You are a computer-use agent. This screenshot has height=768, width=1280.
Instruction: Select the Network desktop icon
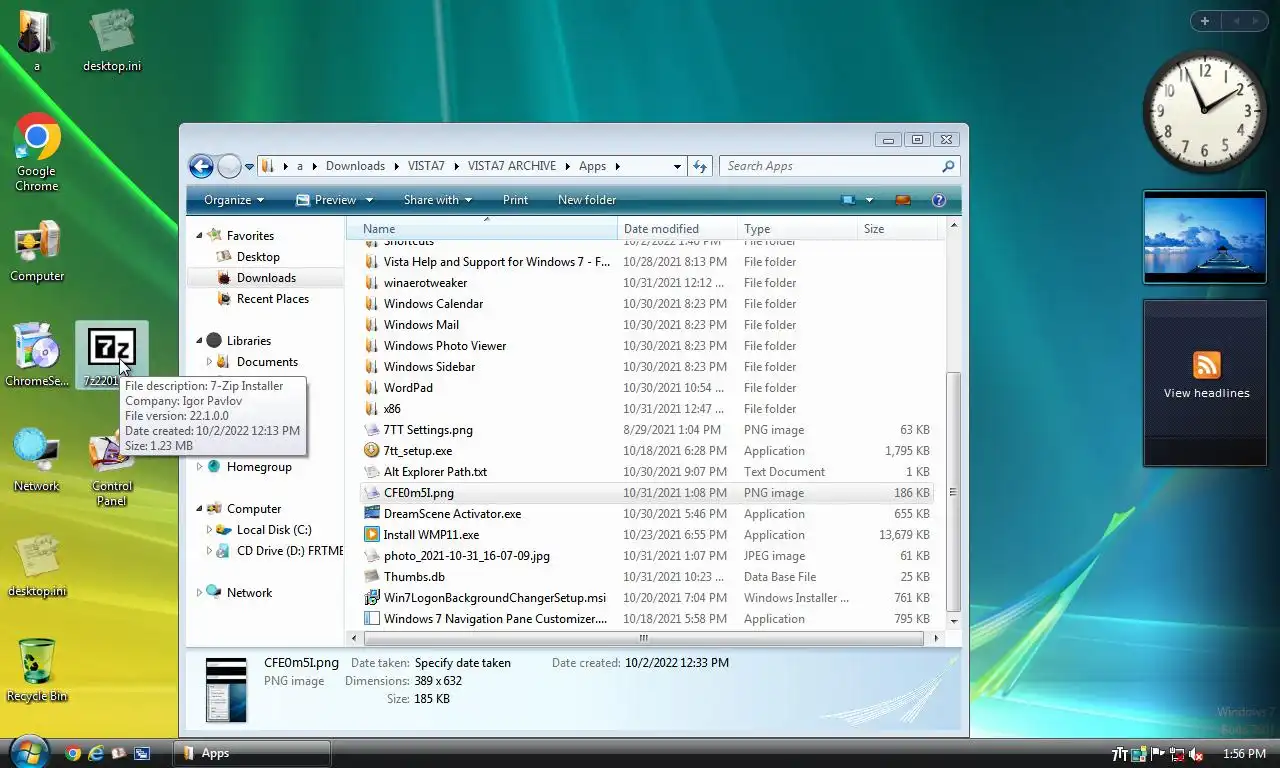pos(37,460)
